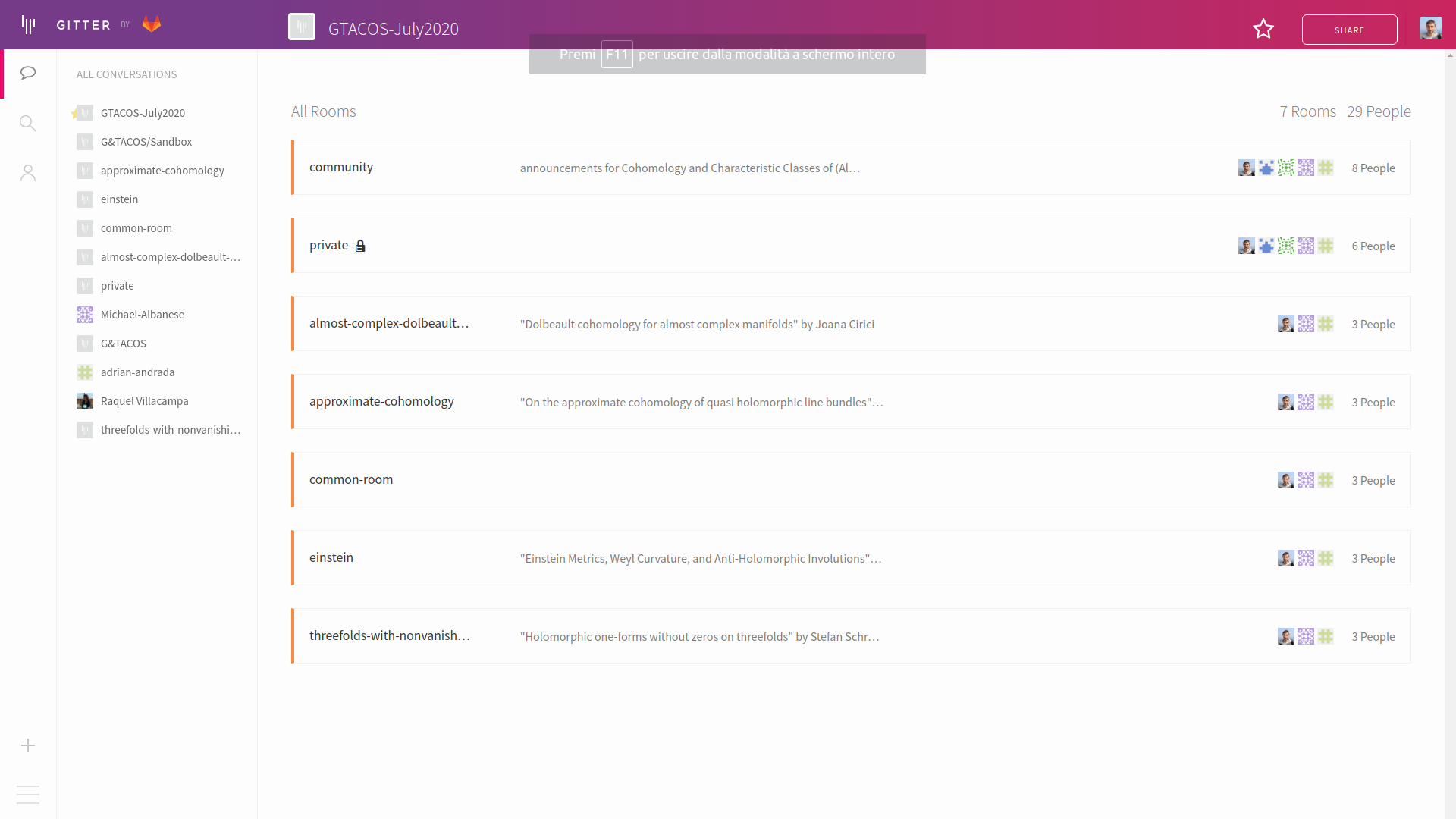Click the scrollbar up arrow at right
Screen dimensions: 1456x819
click(1450, 55)
